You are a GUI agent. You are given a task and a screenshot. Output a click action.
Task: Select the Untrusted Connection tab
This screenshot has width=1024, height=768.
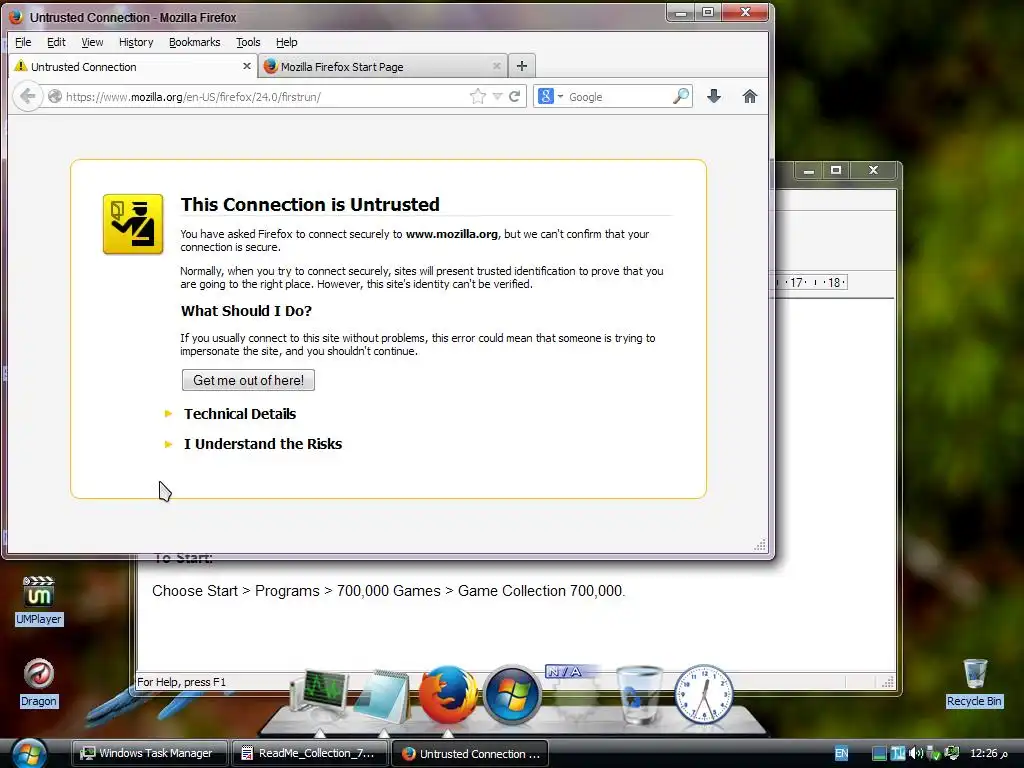point(133,66)
